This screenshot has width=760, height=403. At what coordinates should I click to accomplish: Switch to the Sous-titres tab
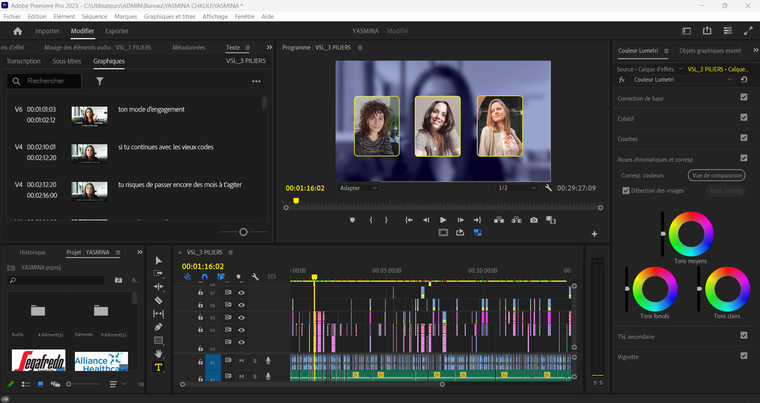(66, 61)
